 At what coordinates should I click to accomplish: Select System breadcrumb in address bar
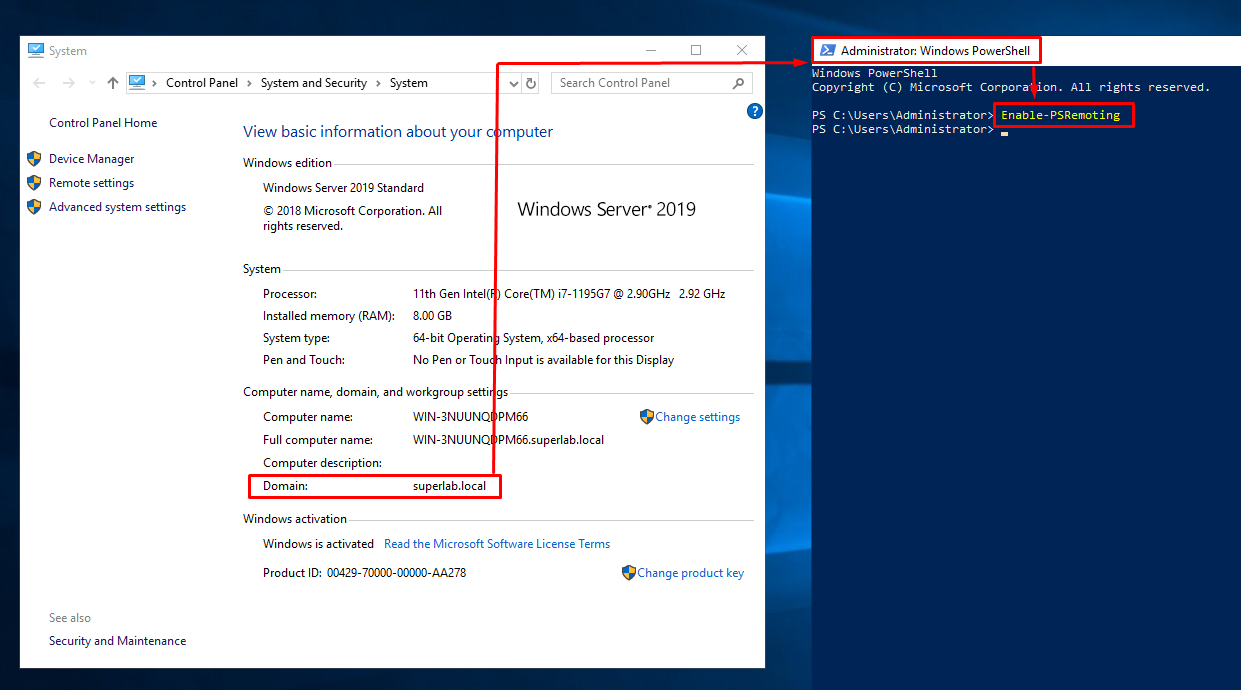click(x=409, y=83)
